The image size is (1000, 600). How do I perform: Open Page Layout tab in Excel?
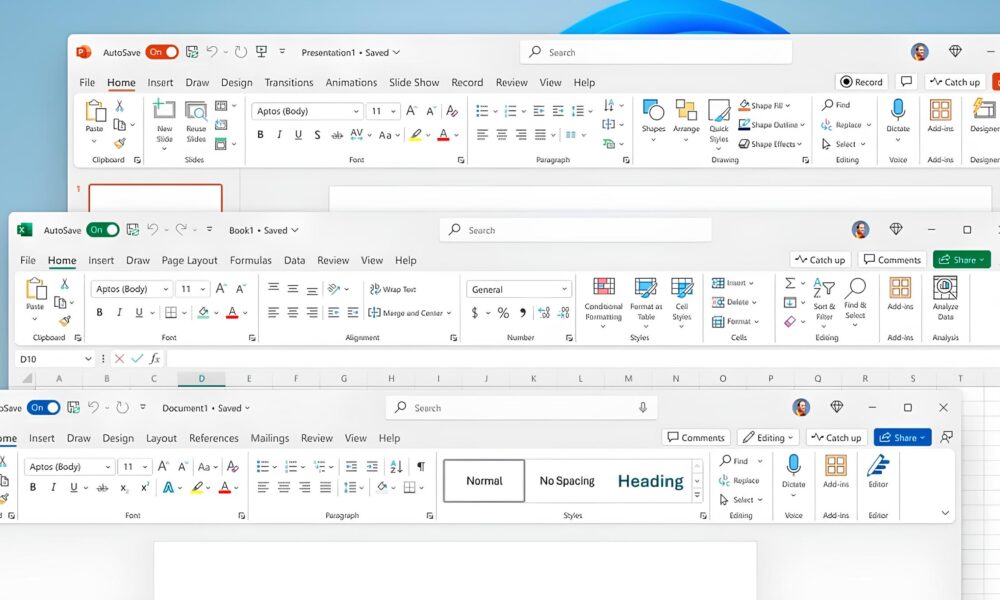(189, 260)
